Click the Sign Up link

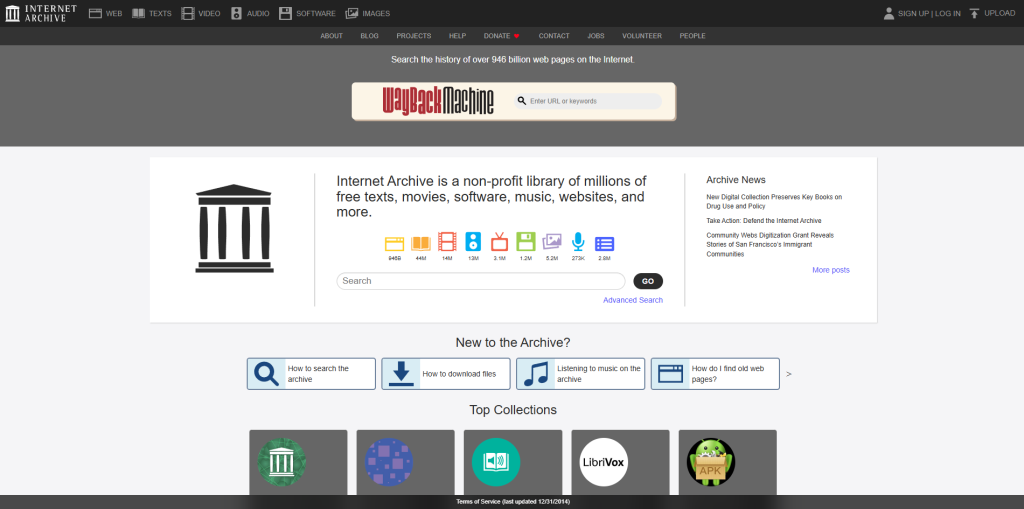point(914,13)
